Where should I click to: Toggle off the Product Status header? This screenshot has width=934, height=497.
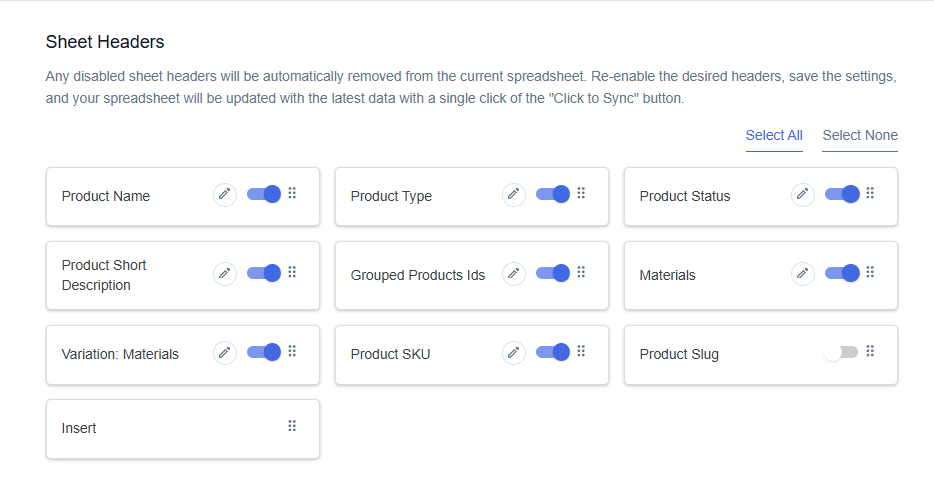[x=842, y=194]
